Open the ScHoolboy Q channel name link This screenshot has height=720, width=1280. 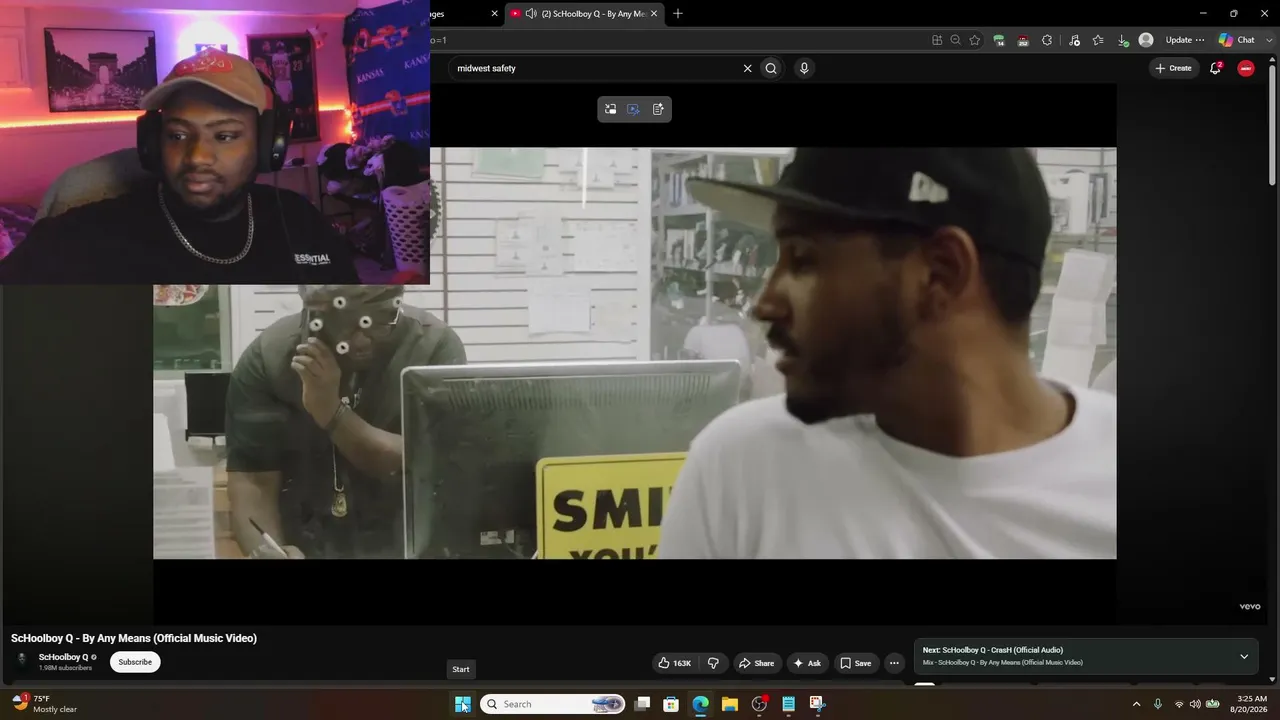[x=64, y=657]
